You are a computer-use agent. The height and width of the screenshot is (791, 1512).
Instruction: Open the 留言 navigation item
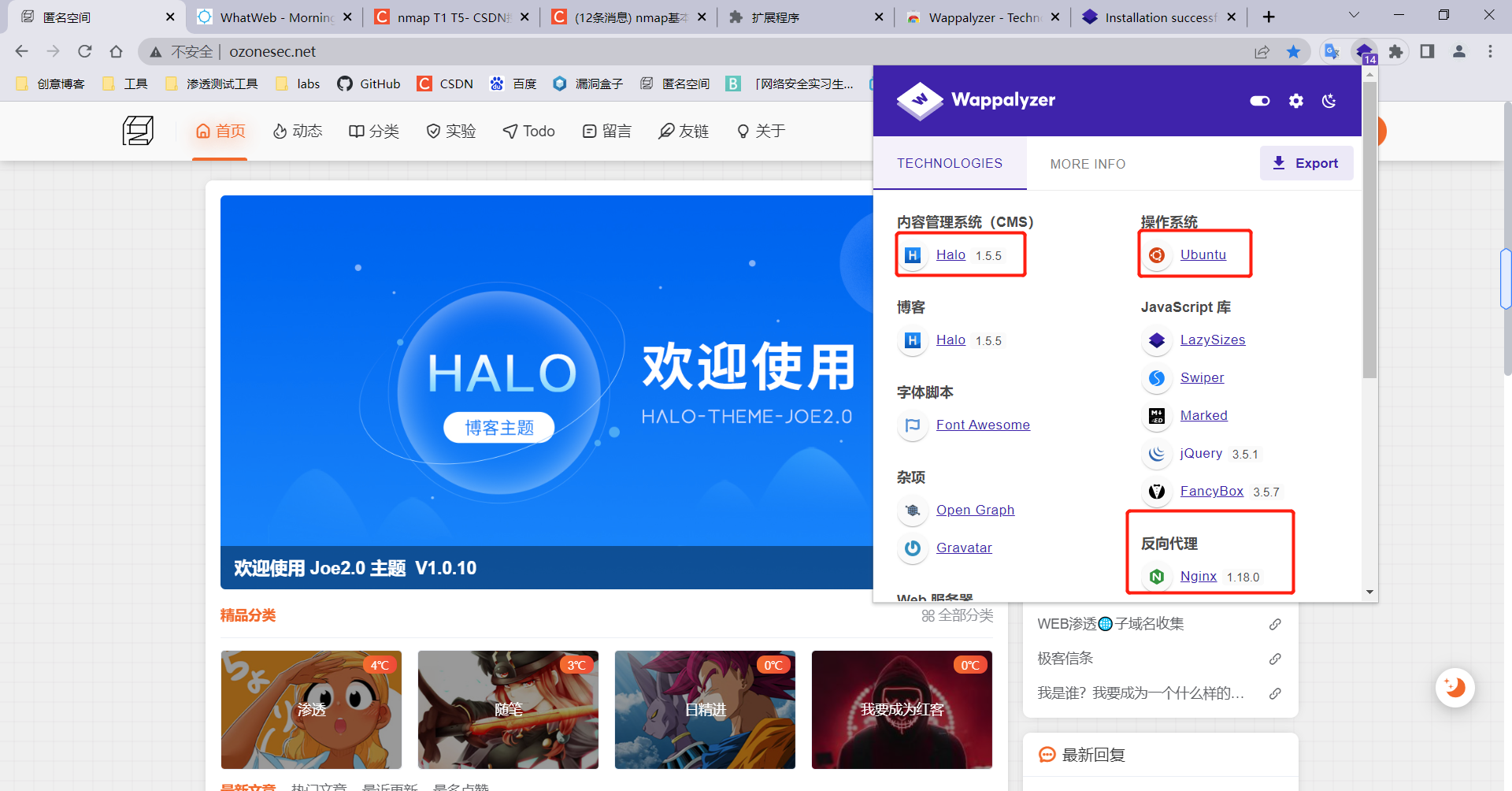[607, 131]
